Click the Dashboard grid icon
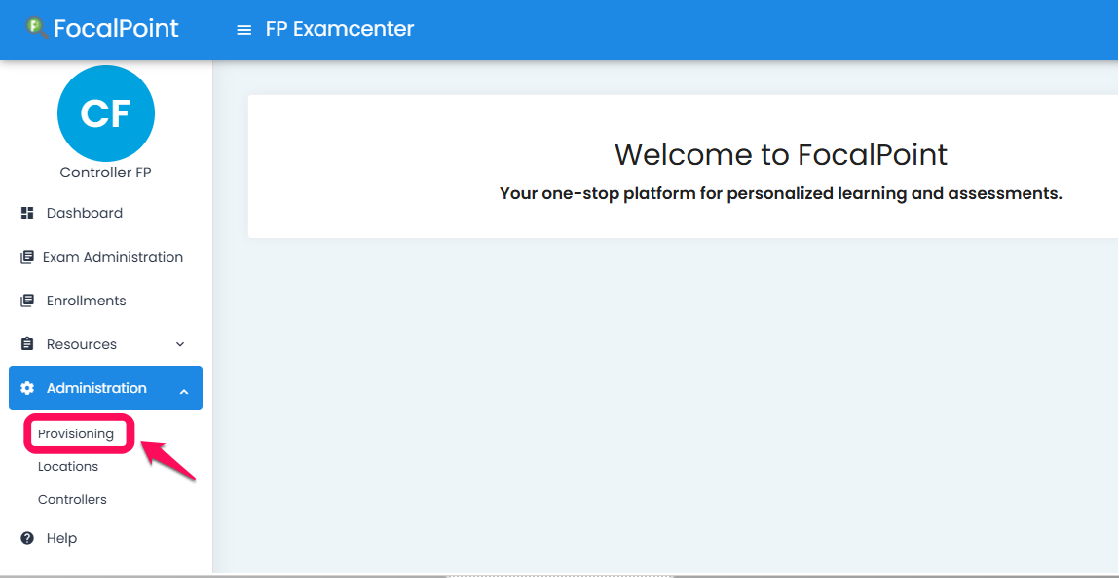 (x=27, y=213)
